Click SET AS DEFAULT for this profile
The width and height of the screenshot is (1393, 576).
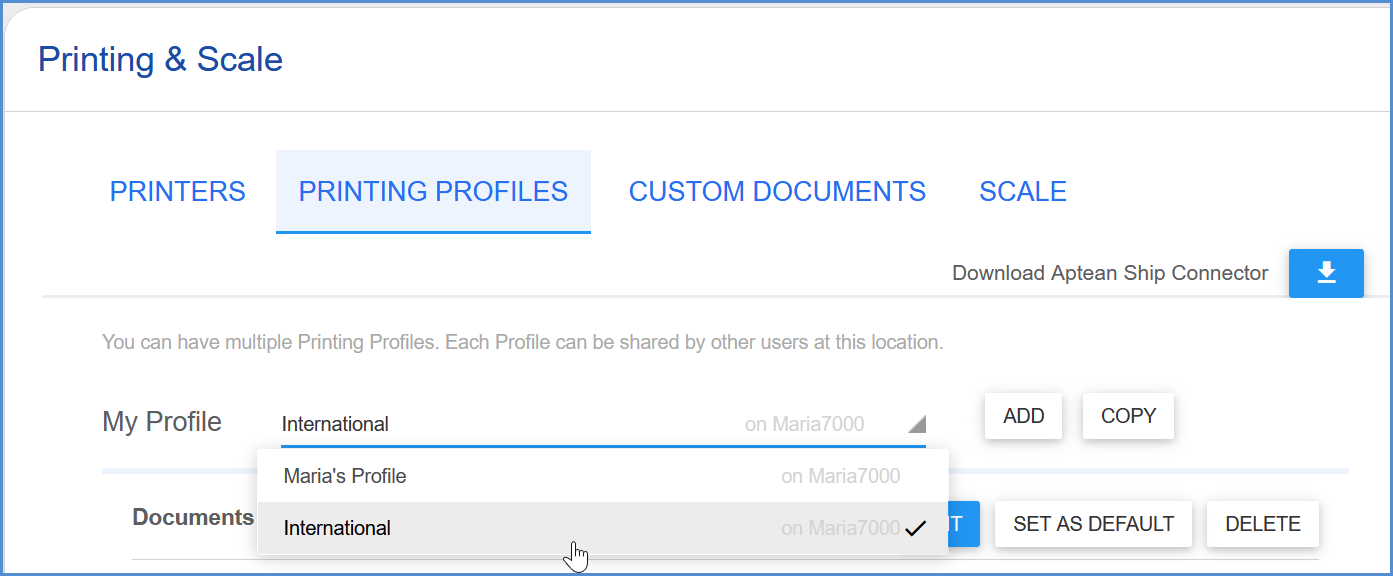click(x=1093, y=523)
